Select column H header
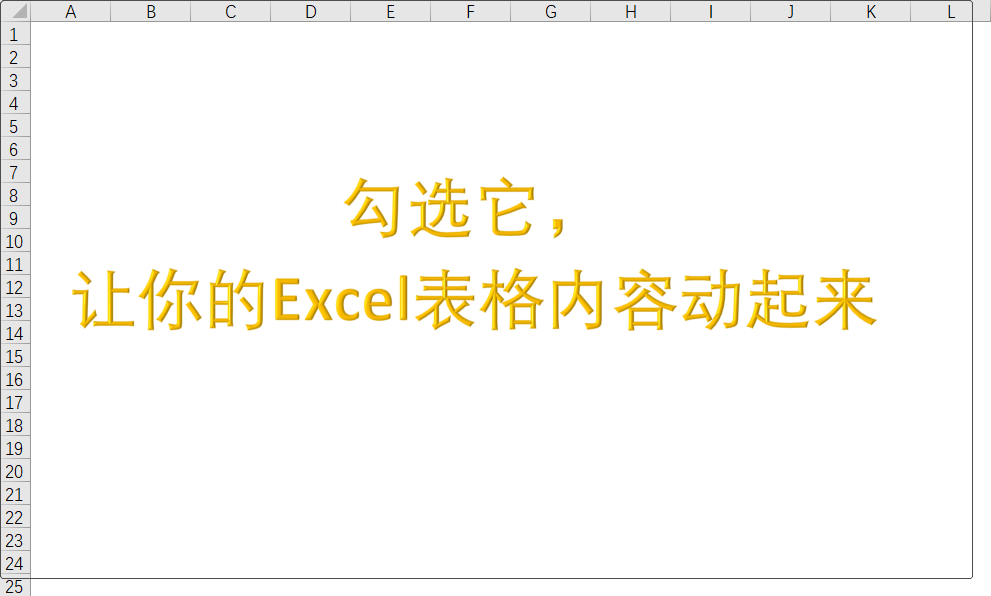Viewport: 991px width, 596px height. [x=631, y=11]
